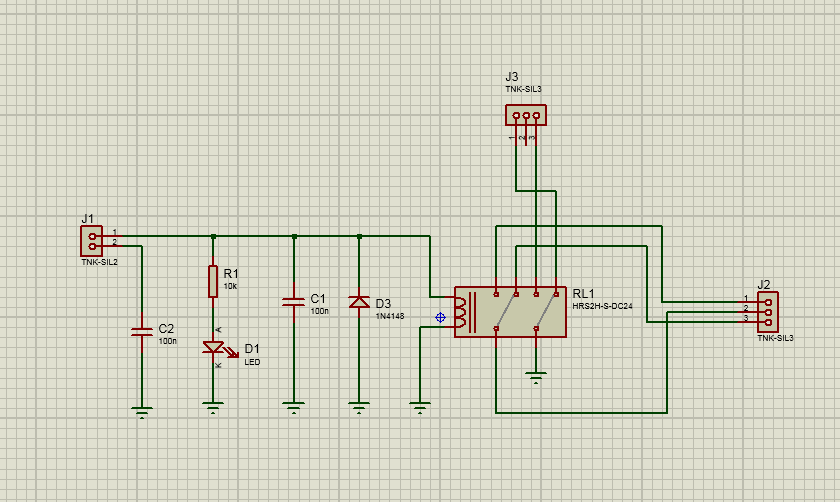Select the J2 TNK-SIL3 connector body

pyautogui.click(x=768, y=312)
